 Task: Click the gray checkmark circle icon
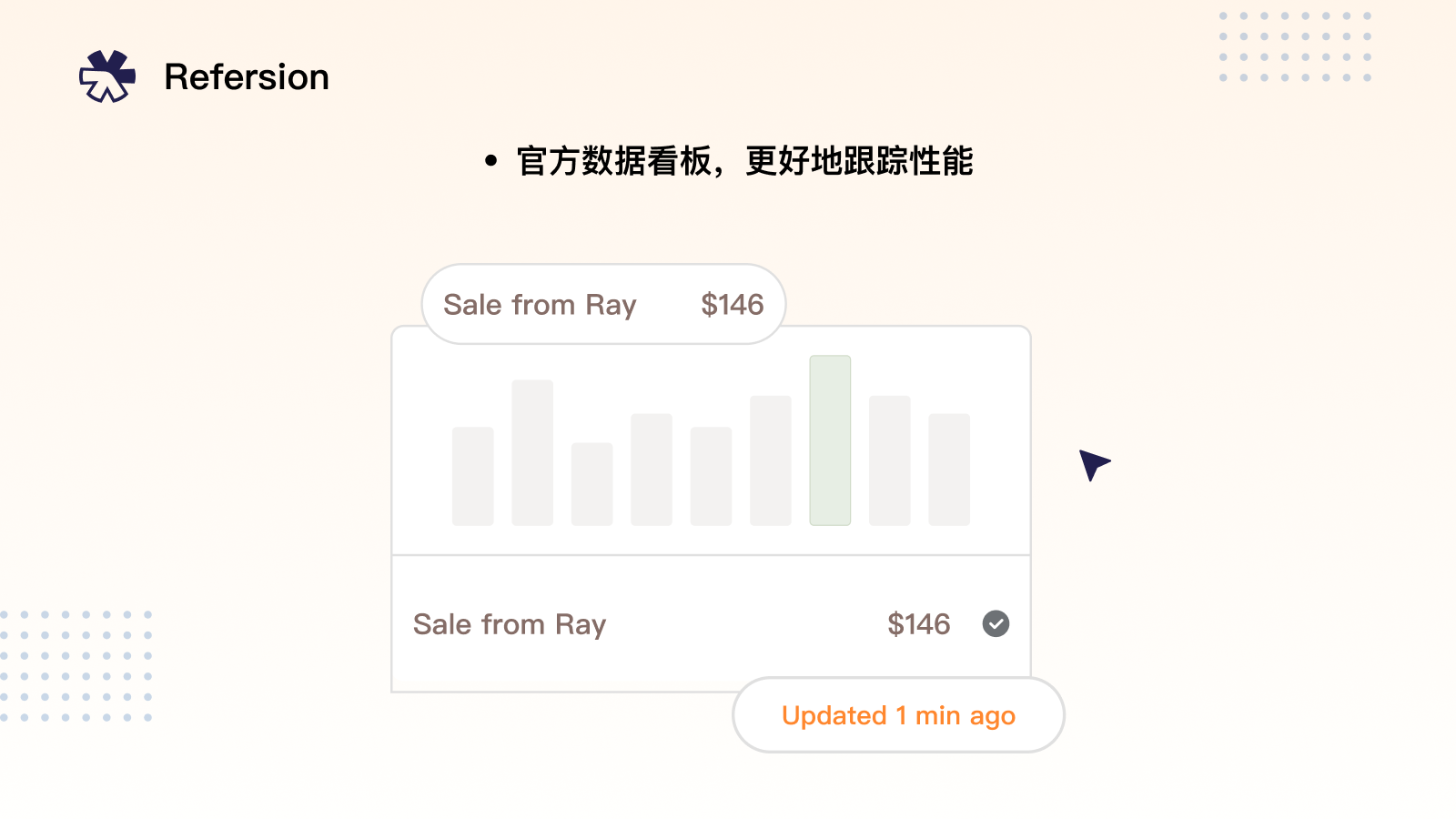(x=996, y=623)
